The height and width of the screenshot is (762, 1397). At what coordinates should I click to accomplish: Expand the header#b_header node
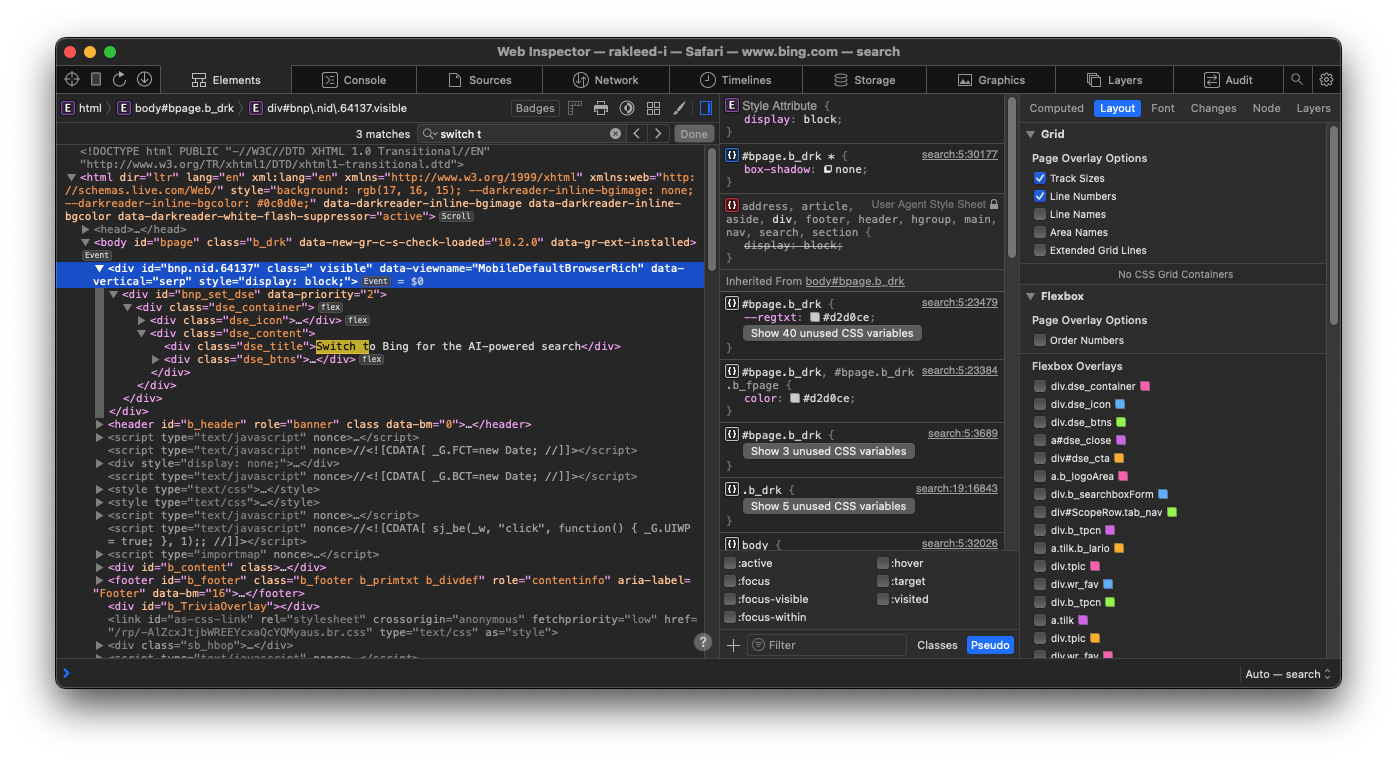[x=100, y=424]
